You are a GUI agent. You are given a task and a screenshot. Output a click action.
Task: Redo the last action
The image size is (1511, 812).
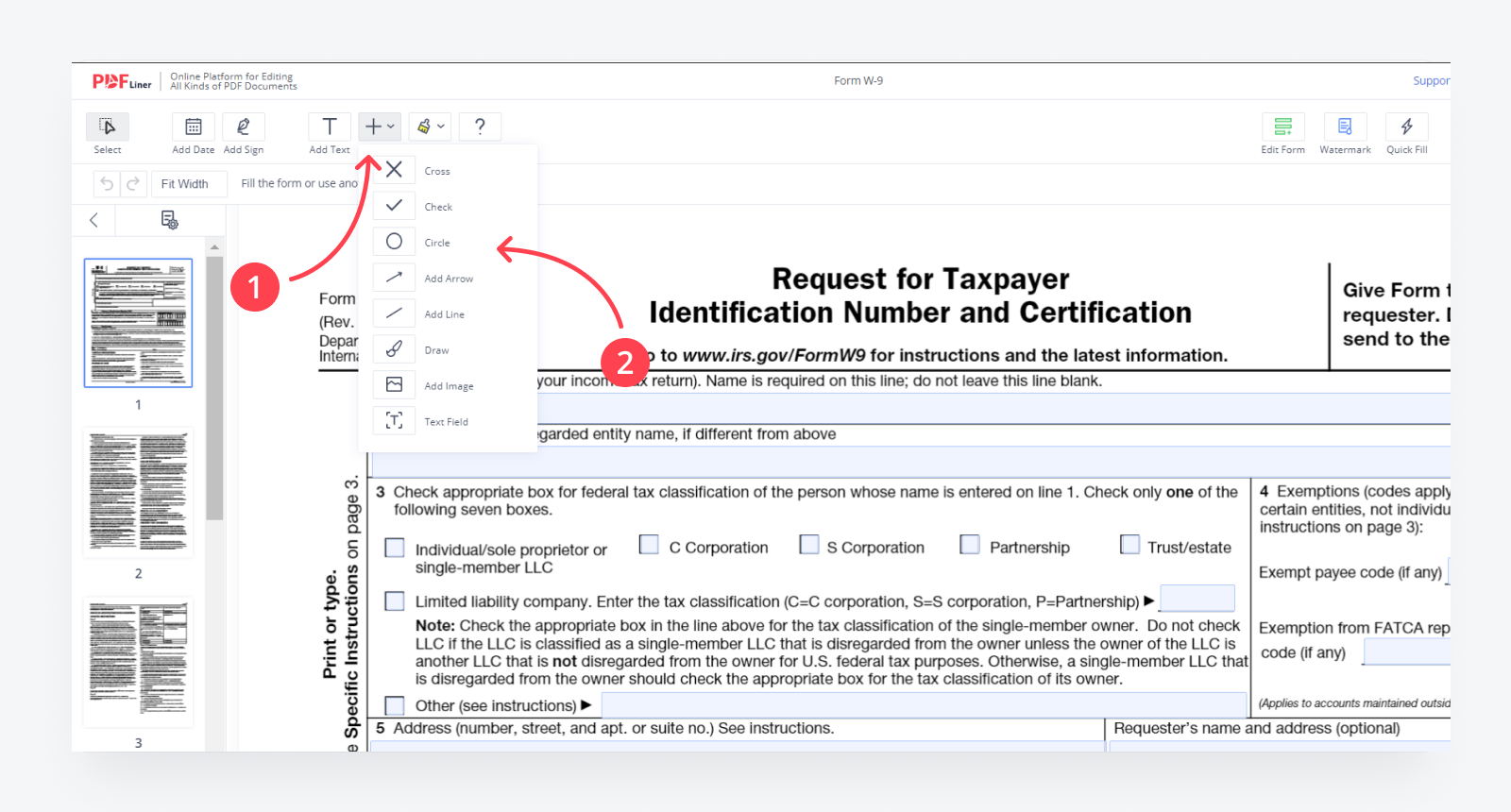(x=133, y=184)
